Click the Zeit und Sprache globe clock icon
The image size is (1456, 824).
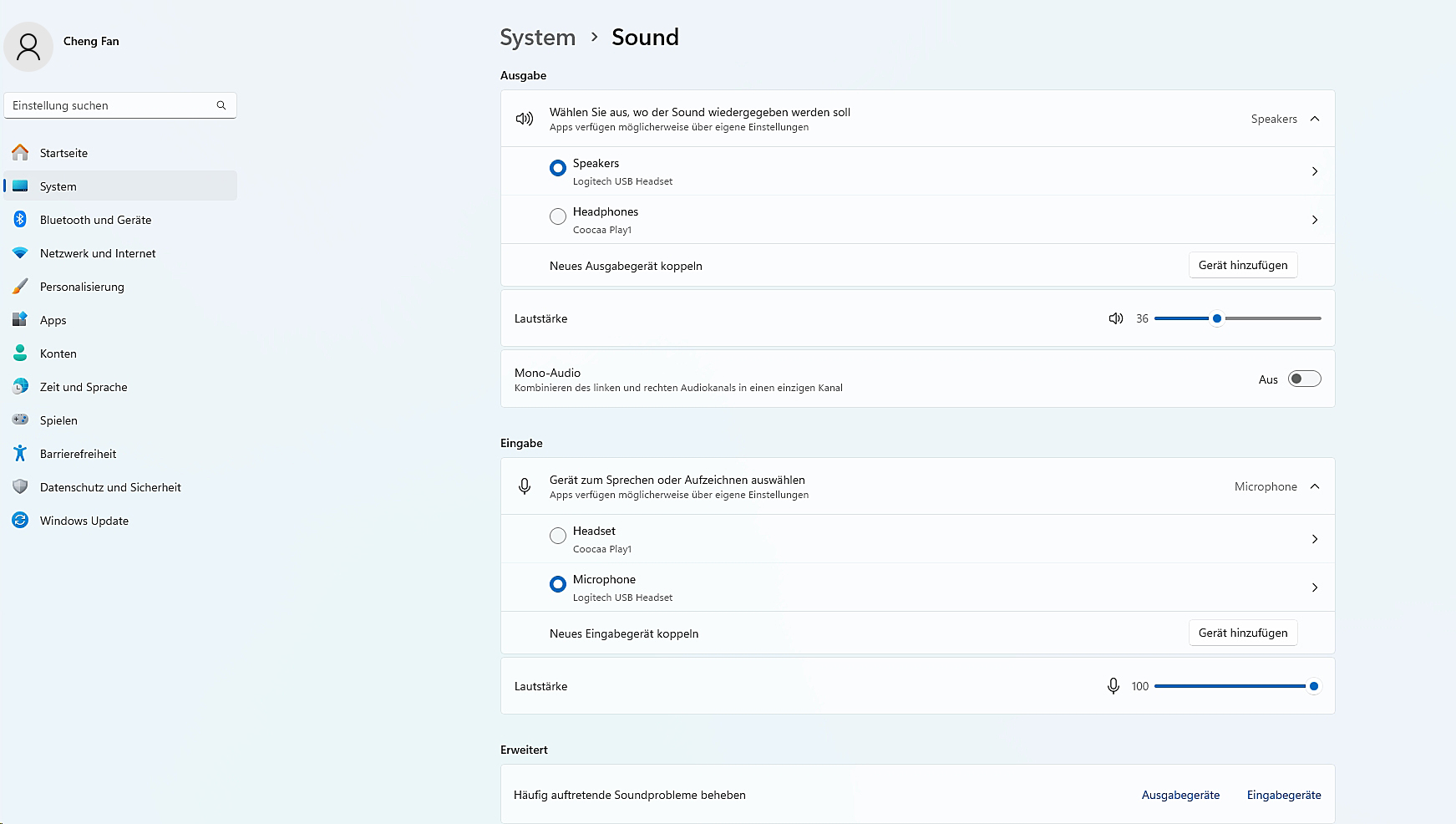pos(20,386)
